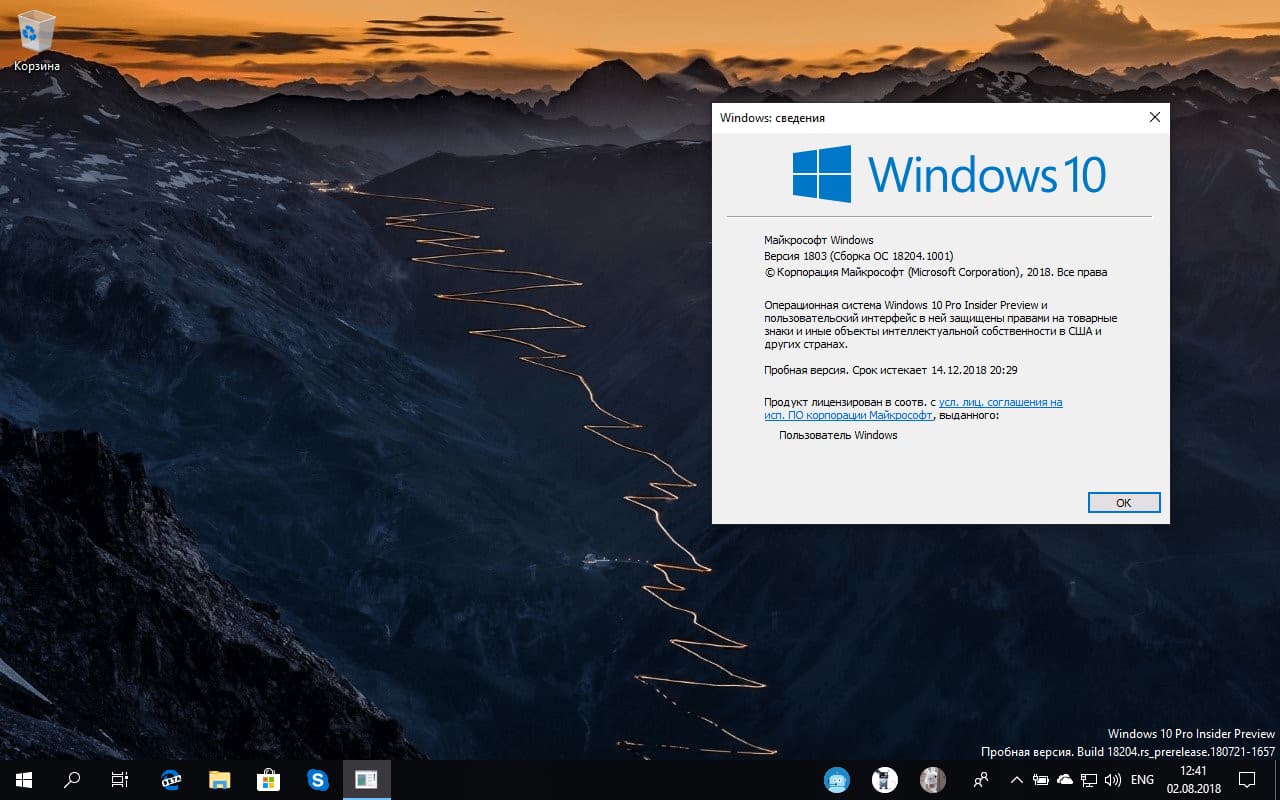This screenshot has width=1280, height=800.
Task: Open the OneDrive tray icon
Action: tap(1066, 780)
